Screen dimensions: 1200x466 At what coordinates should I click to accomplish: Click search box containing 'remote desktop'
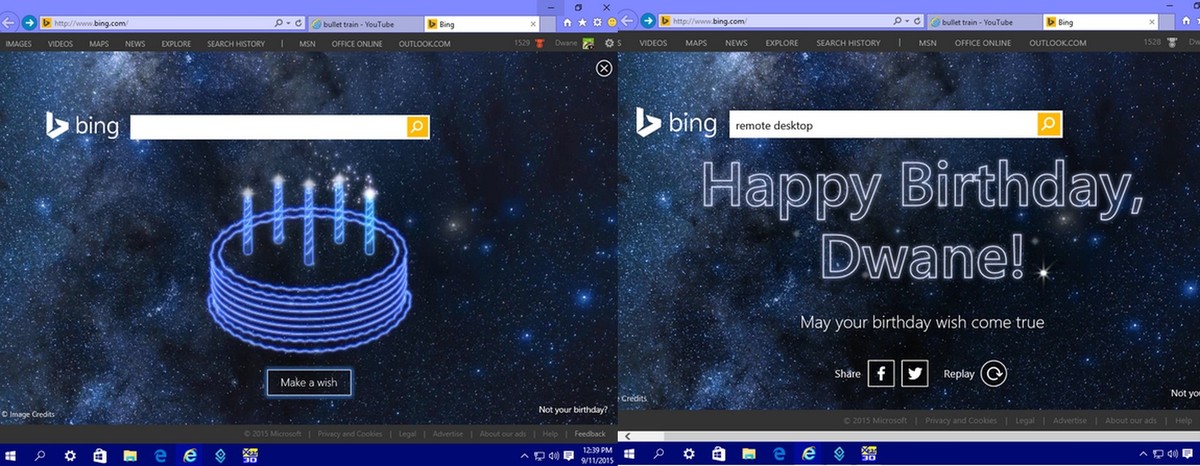tap(882, 124)
